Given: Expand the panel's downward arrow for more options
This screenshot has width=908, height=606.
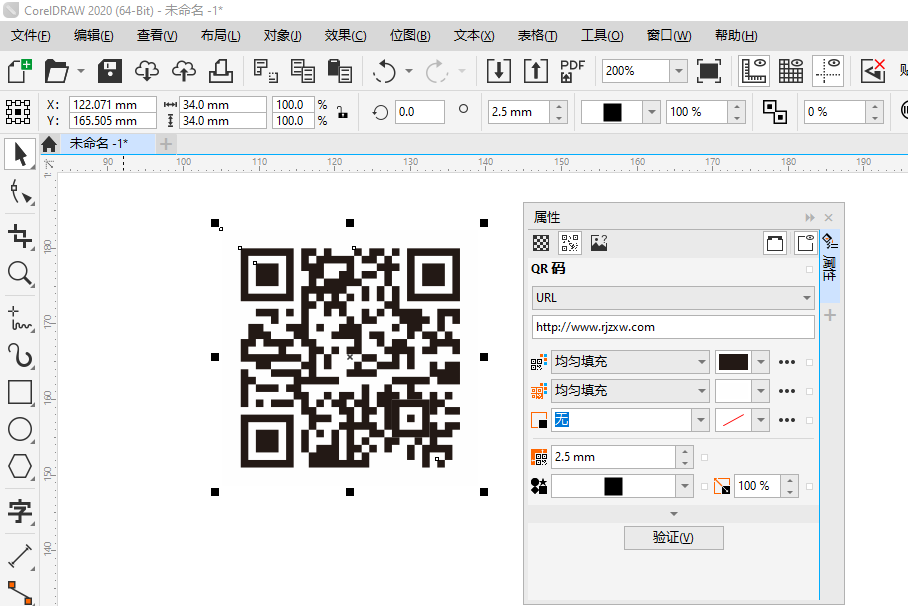Looking at the screenshot, I should (x=673, y=514).
